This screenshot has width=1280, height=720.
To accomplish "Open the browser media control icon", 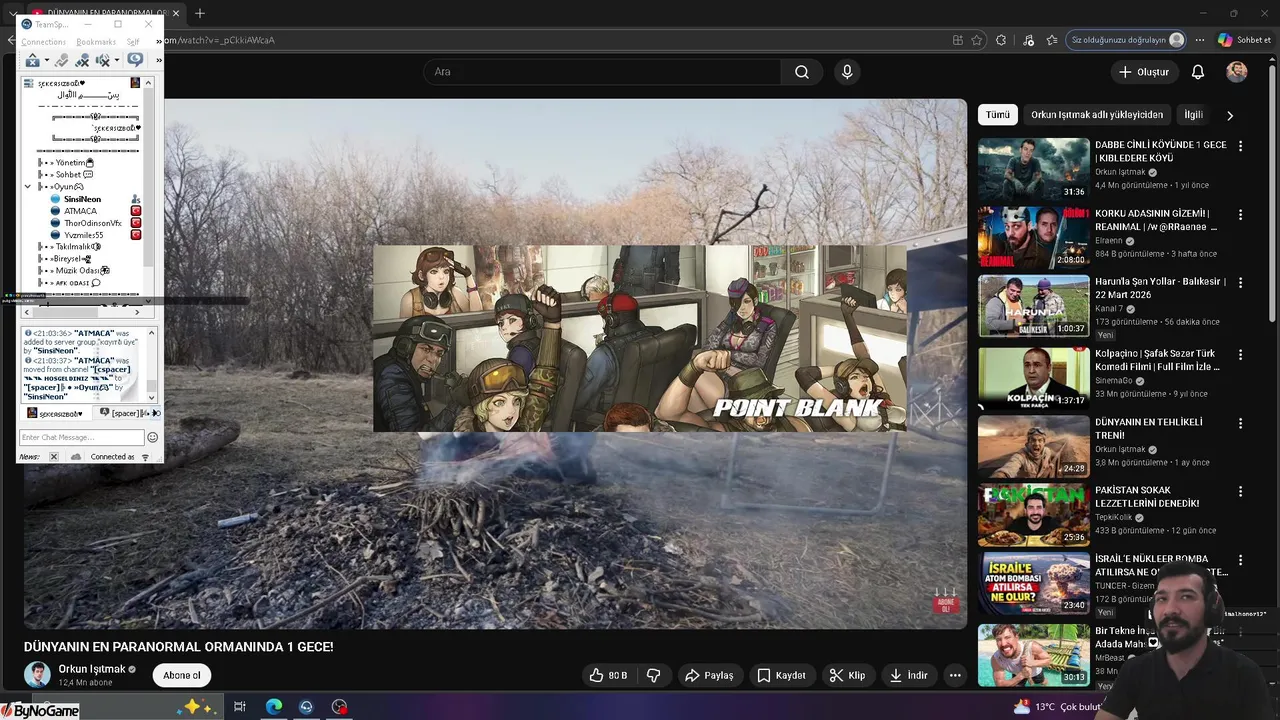I will 1028,40.
